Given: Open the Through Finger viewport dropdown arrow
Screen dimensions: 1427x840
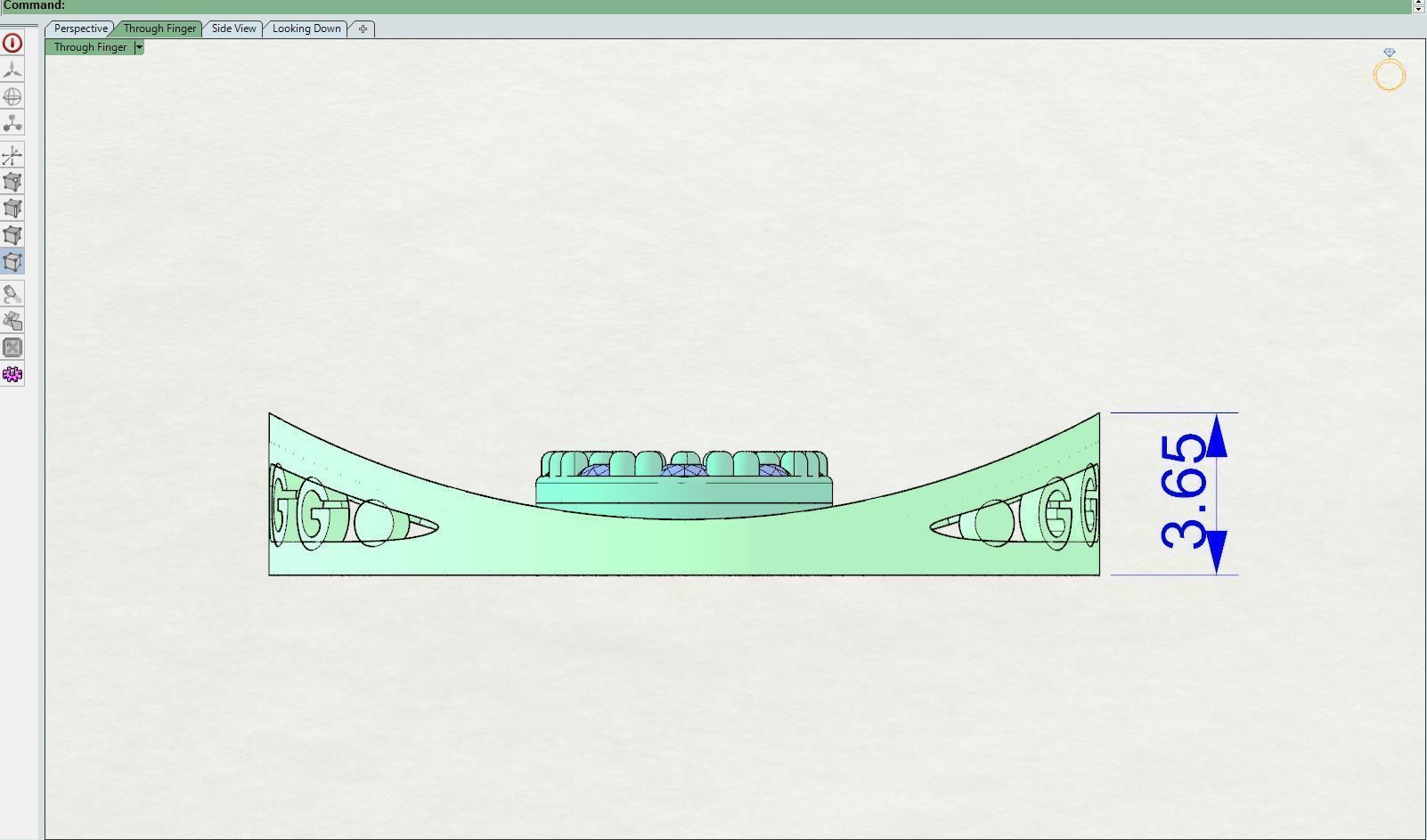Looking at the screenshot, I should (139, 47).
